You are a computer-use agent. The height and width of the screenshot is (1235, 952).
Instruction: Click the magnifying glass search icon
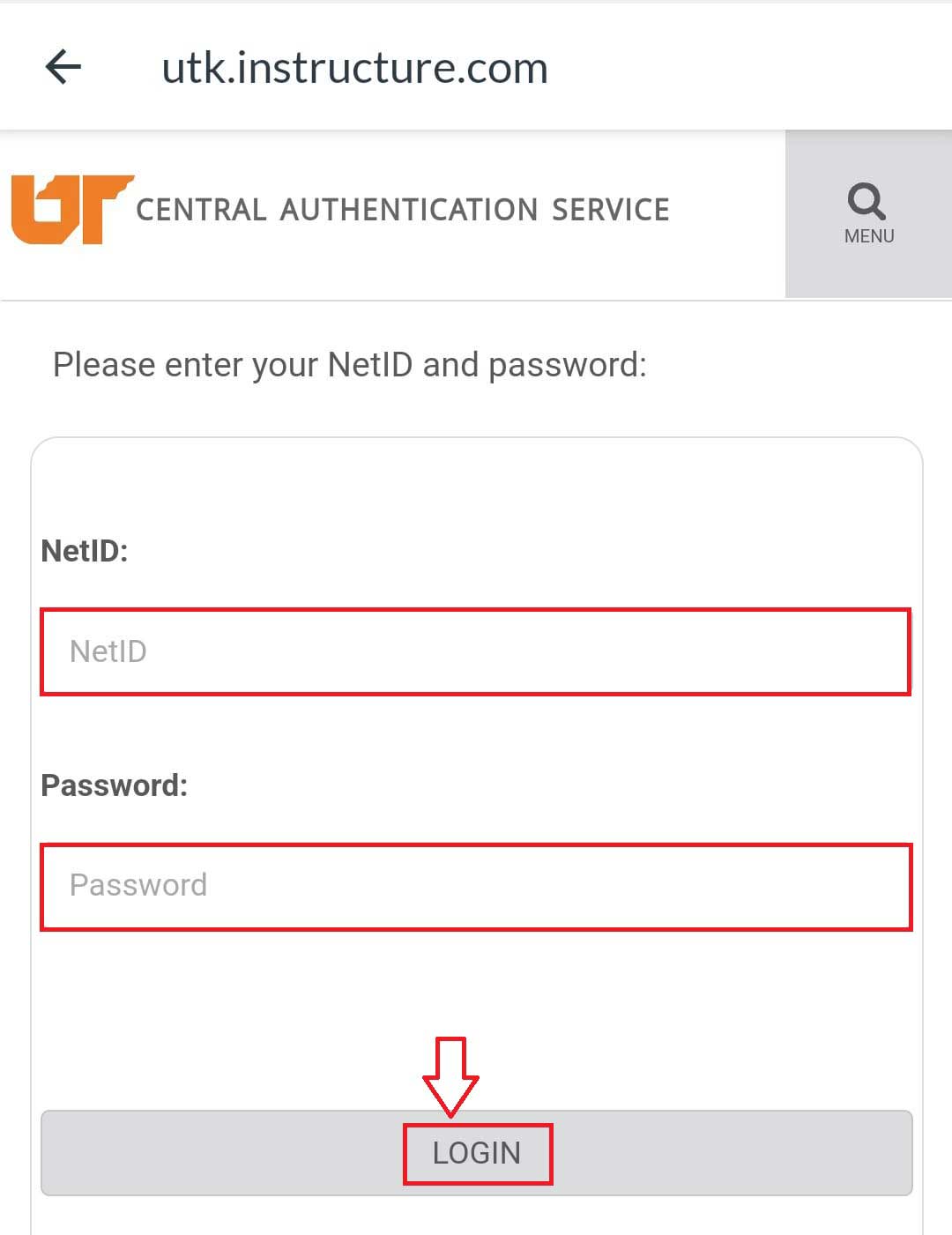[x=866, y=201]
